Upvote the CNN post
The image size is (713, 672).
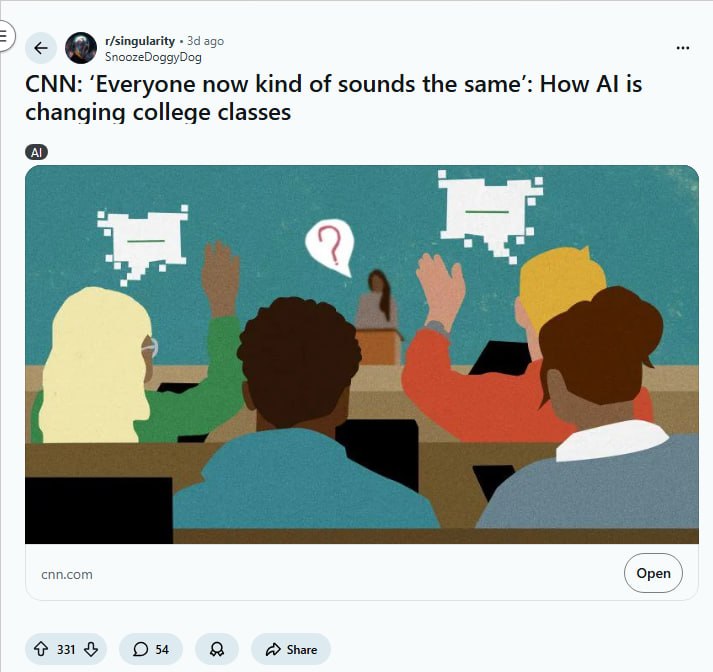coord(41,649)
